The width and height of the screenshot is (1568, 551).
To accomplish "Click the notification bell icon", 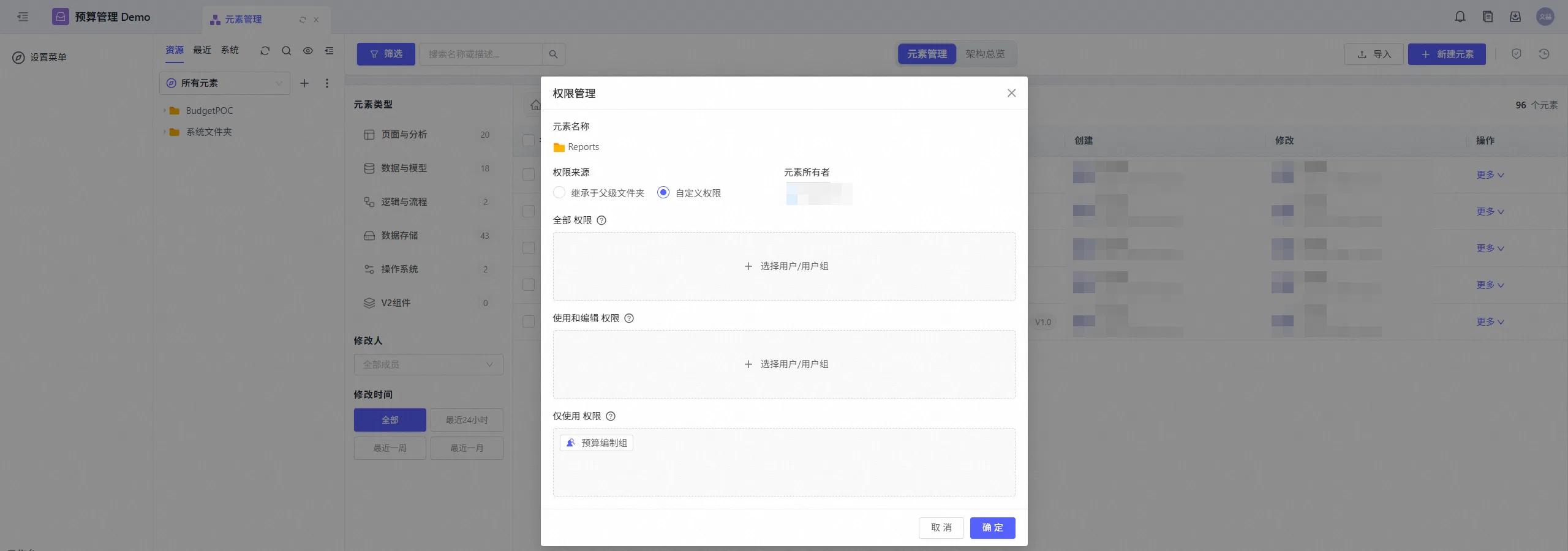I will (x=1460, y=17).
